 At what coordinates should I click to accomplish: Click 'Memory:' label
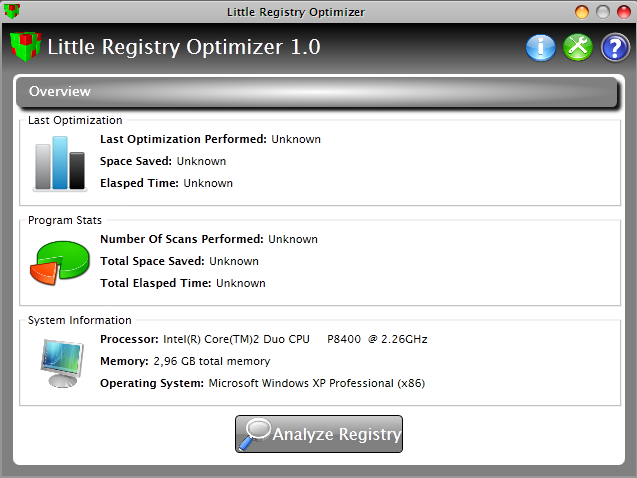pyautogui.click(x=124, y=361)
